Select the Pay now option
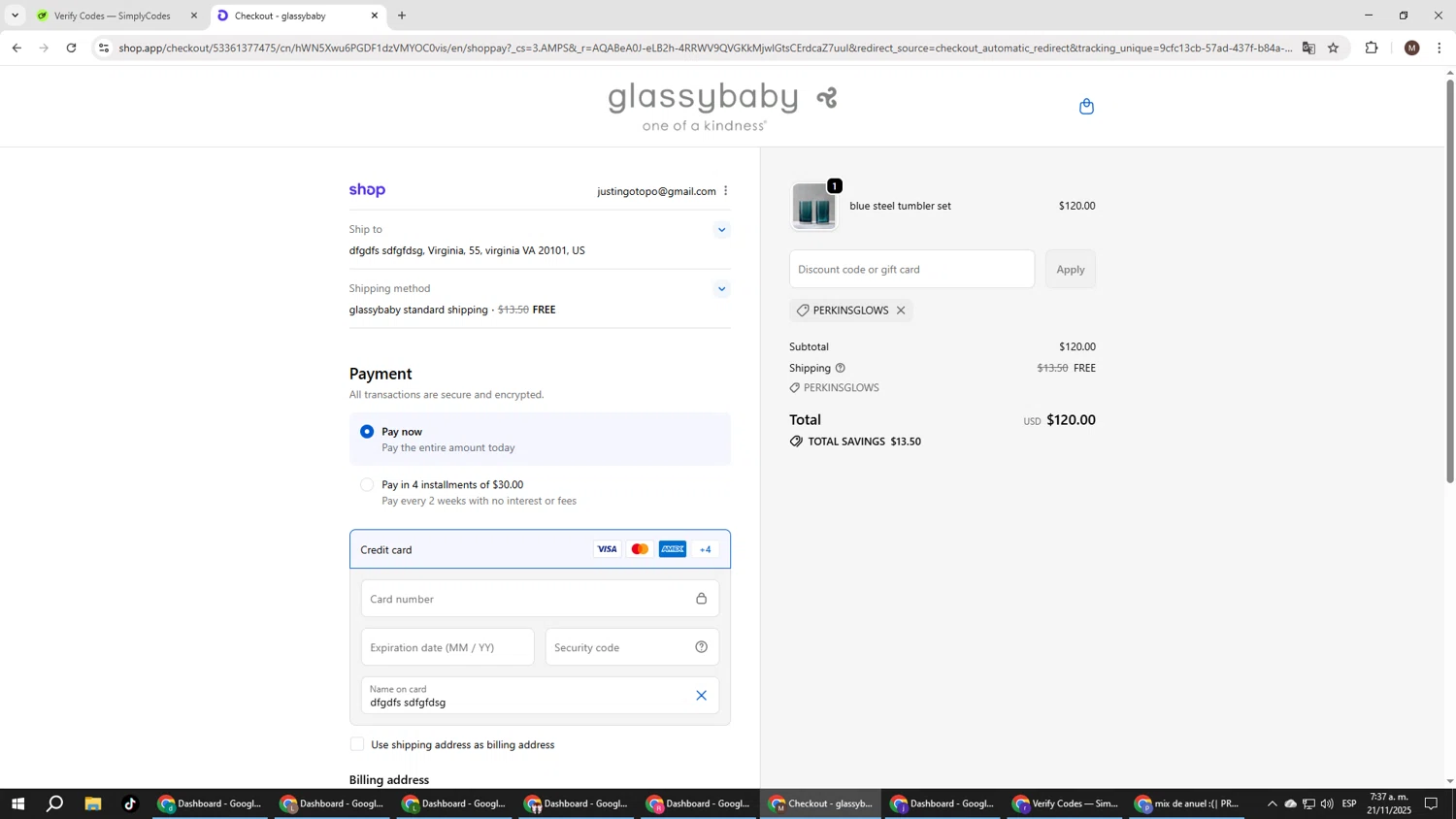The width and height of the screenshot is (1456, 819). point(367,432)
